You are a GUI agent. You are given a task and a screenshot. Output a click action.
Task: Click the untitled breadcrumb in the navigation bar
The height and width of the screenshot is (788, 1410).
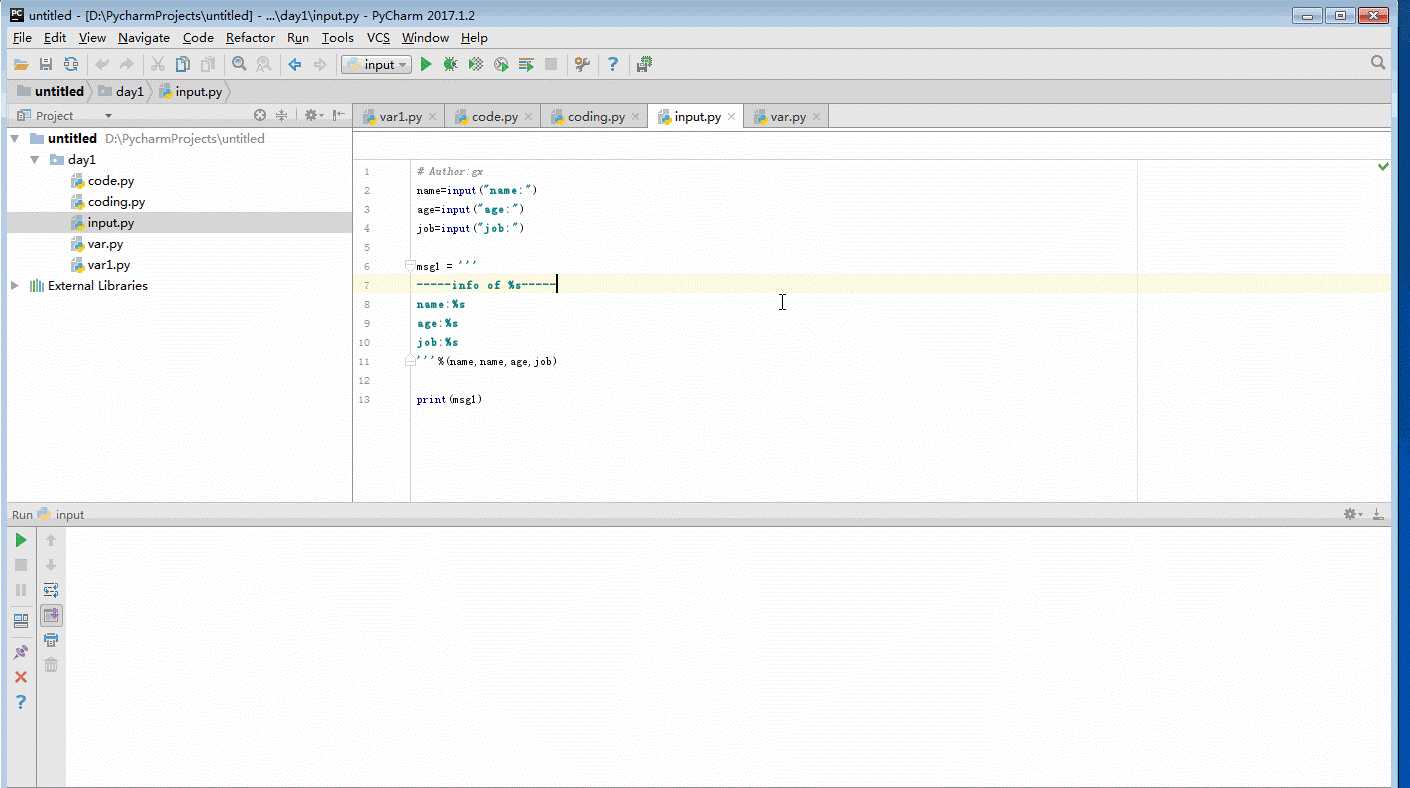[51, 91]
